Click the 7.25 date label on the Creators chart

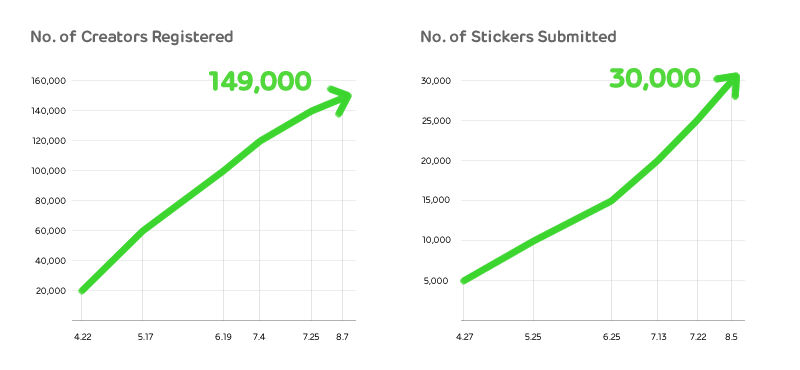point(311,337)
